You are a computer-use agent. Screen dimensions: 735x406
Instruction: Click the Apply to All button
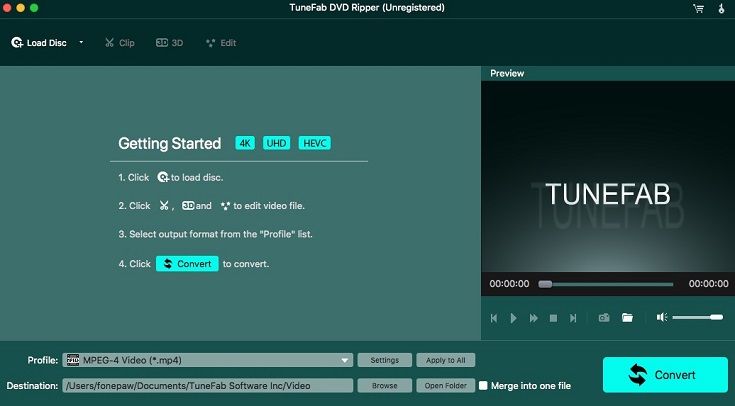tap(446, 360)
